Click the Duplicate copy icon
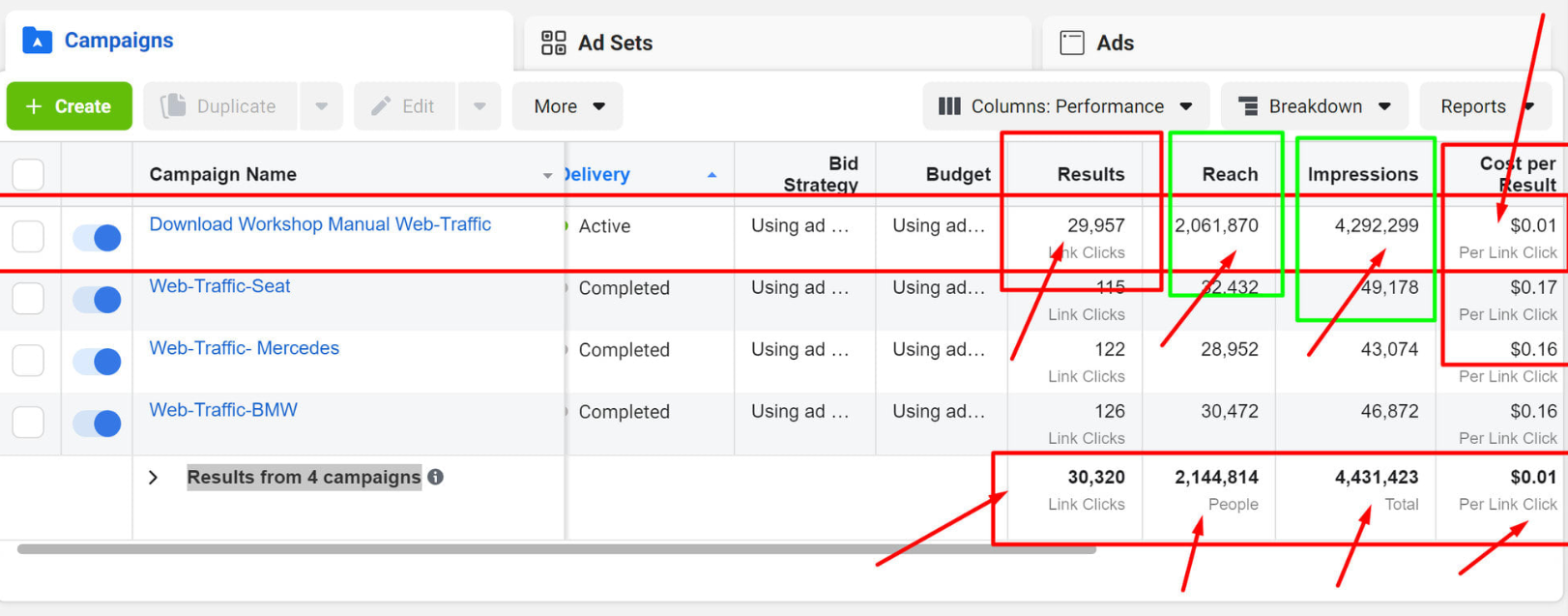 coord(173,106)
